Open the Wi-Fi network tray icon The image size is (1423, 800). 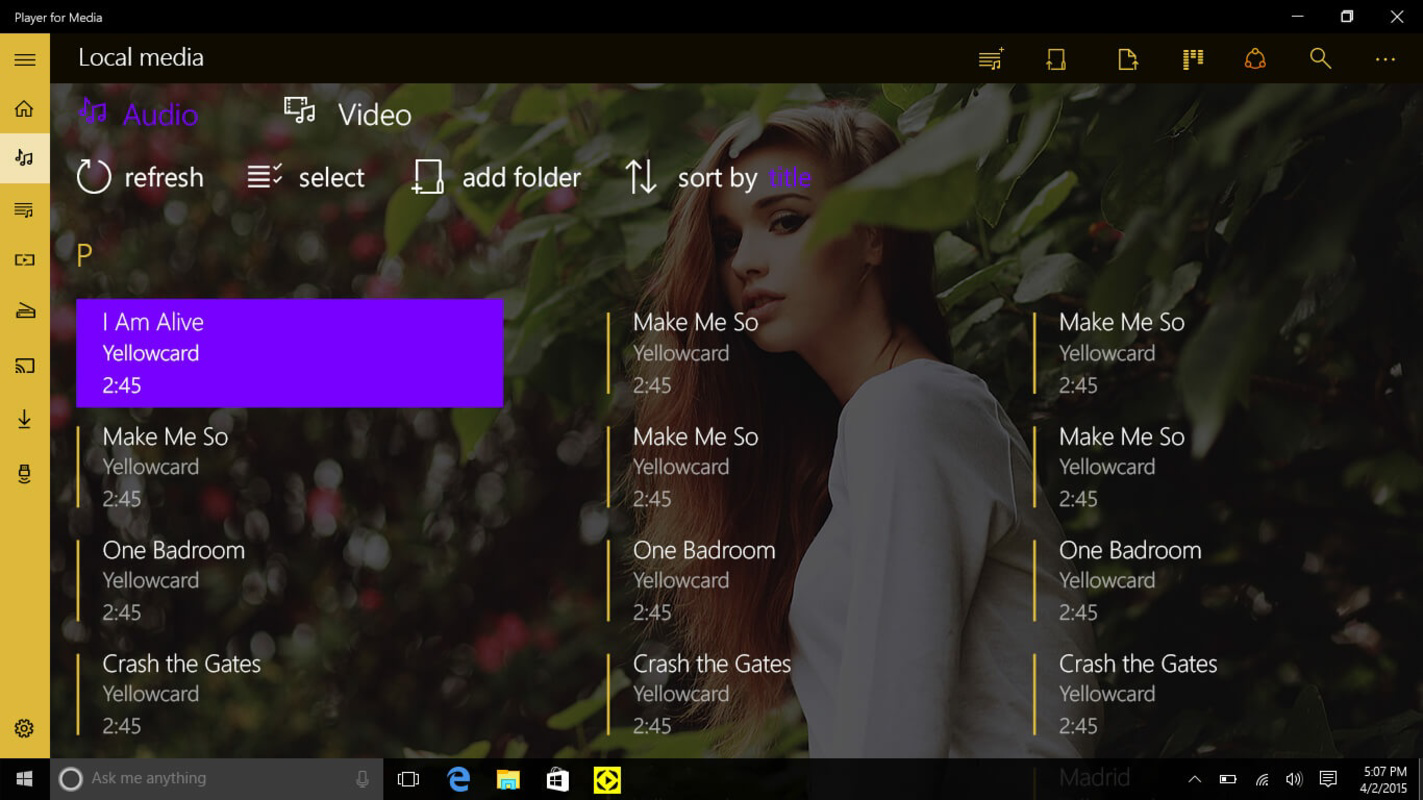tap(1262, 779)
